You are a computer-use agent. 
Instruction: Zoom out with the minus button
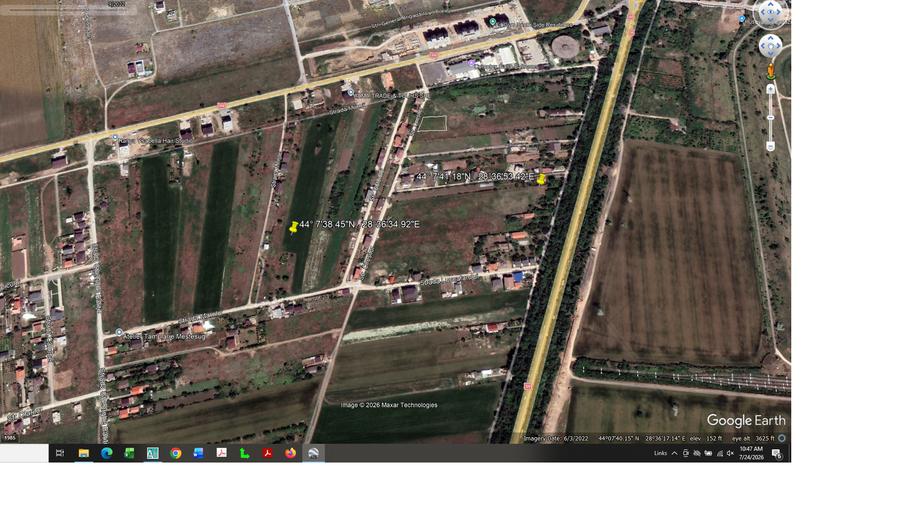pos(771,146)
